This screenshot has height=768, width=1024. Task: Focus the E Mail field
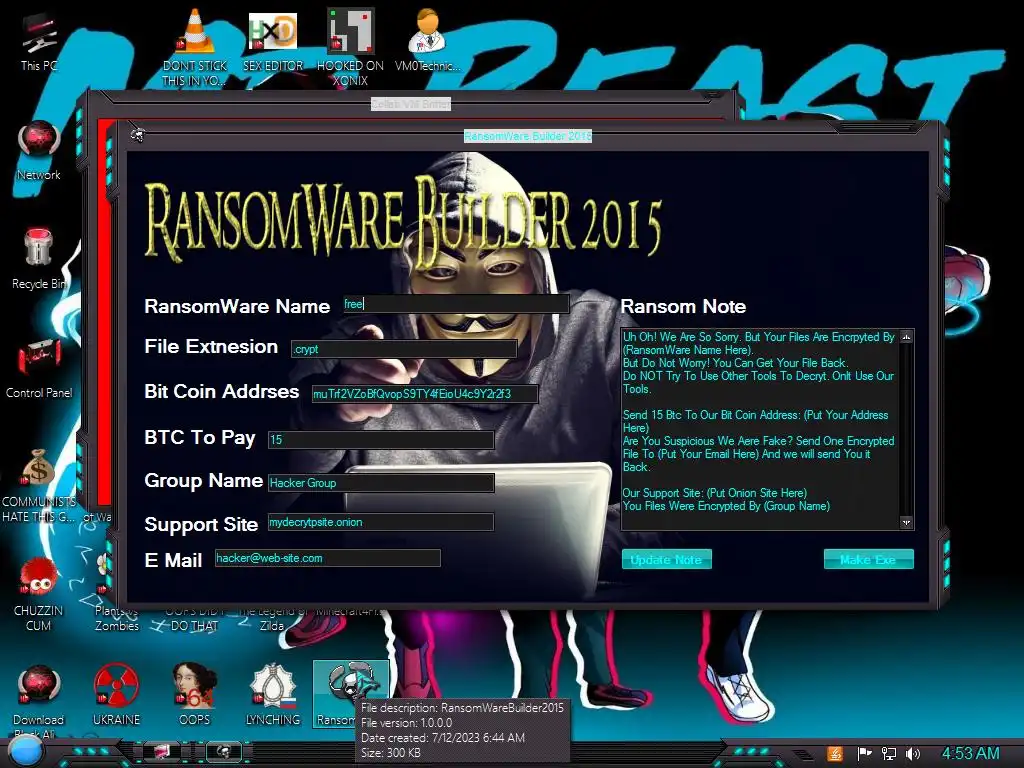click(328, 558)
